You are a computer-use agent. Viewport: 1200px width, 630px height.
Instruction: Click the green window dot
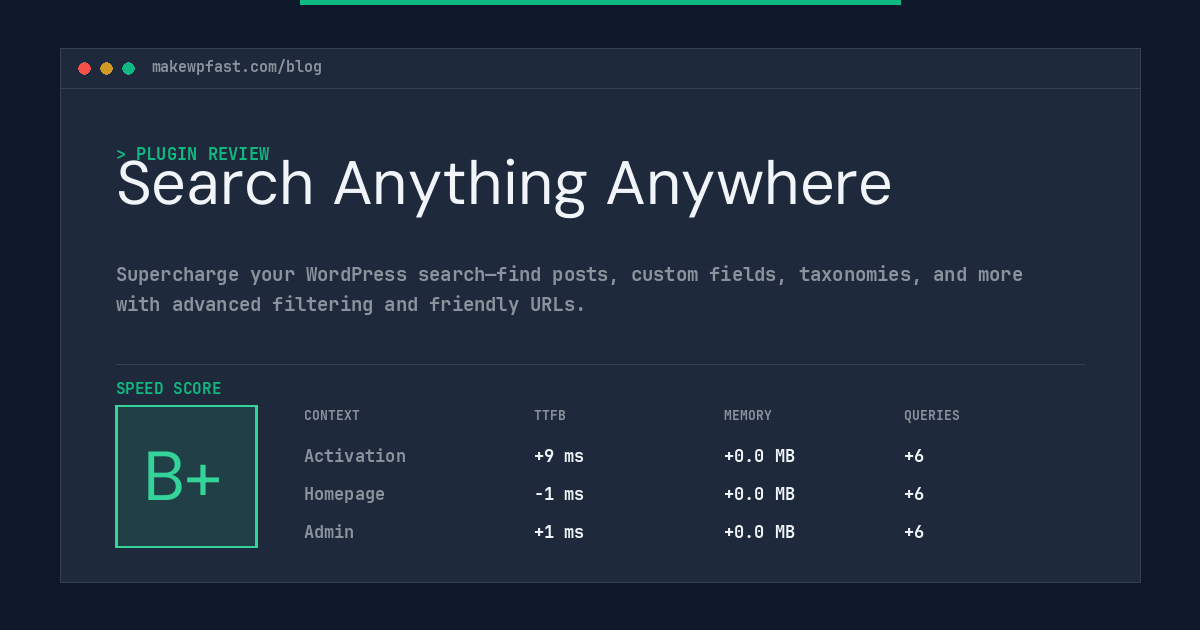129,68
